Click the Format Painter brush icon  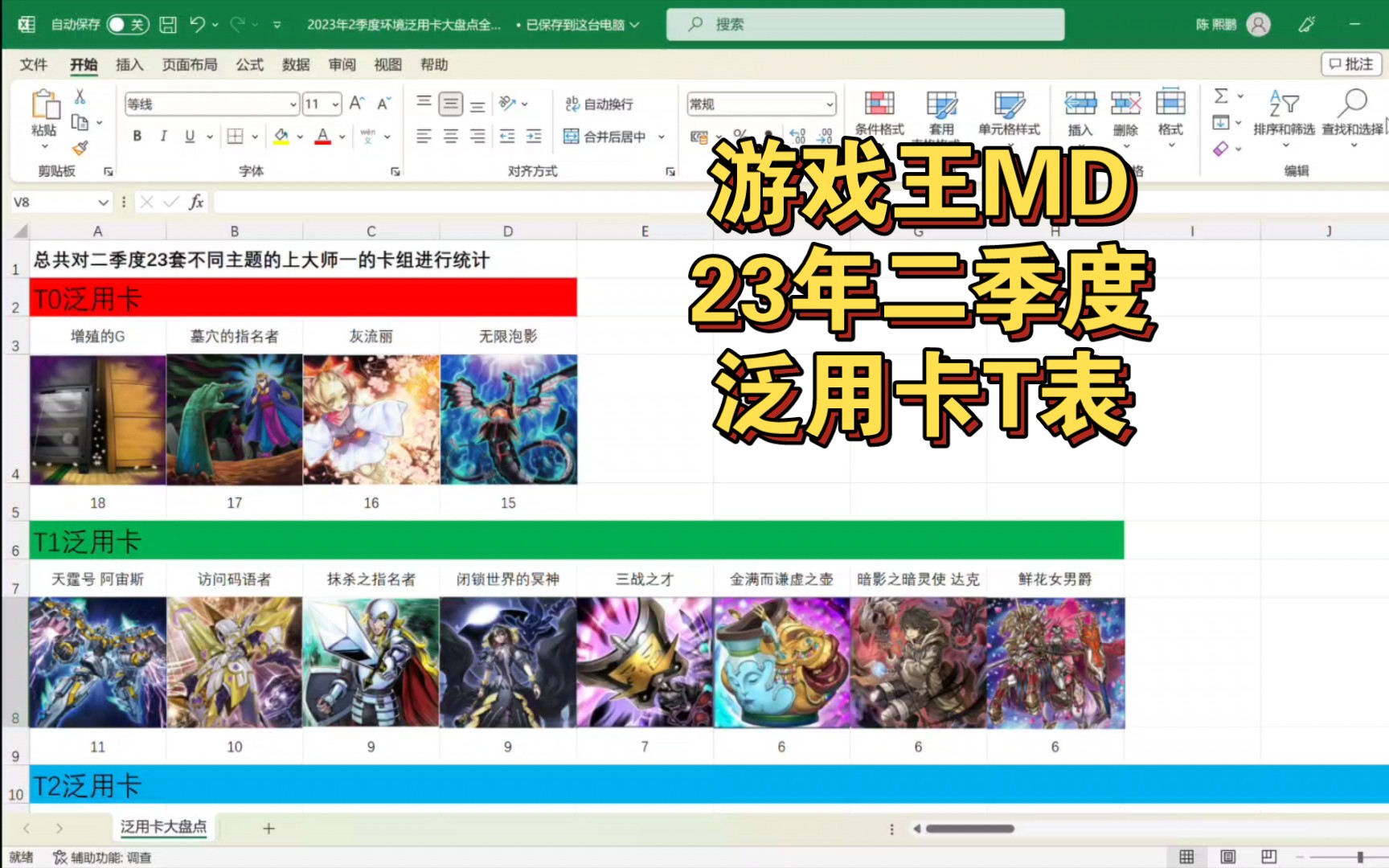coord(80,148)
